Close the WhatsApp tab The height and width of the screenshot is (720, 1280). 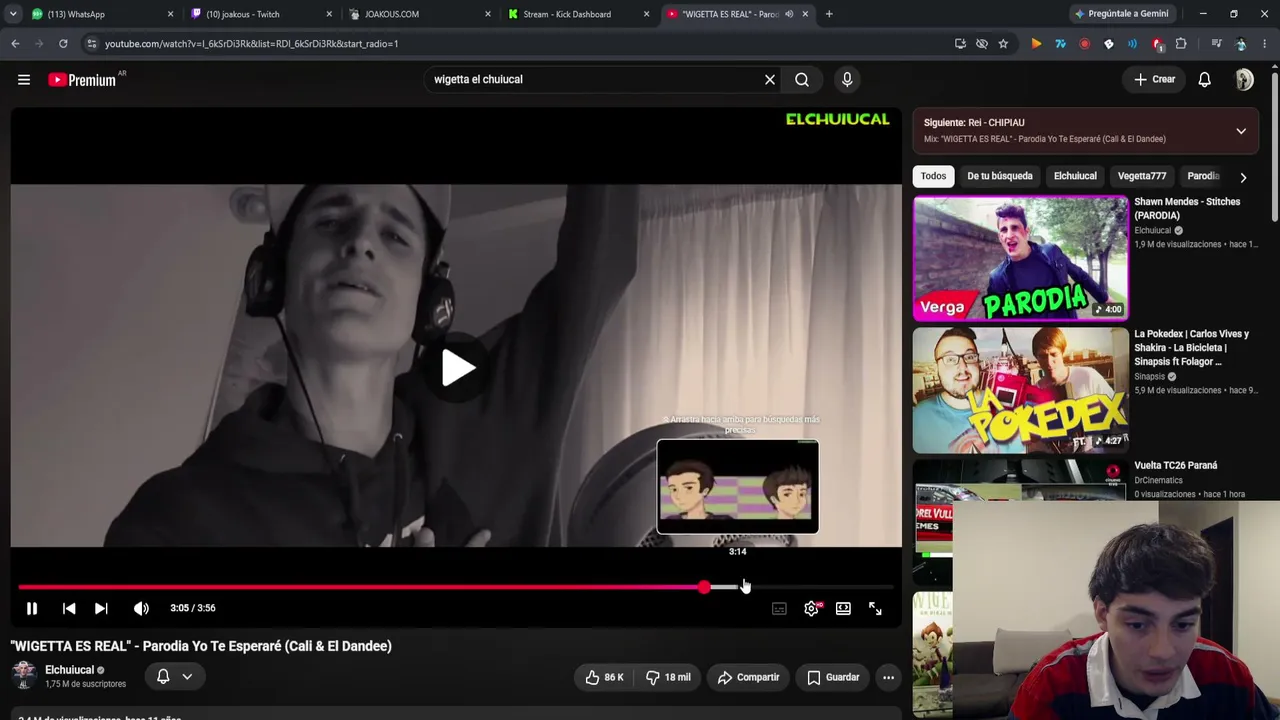(x=170, y=14)
